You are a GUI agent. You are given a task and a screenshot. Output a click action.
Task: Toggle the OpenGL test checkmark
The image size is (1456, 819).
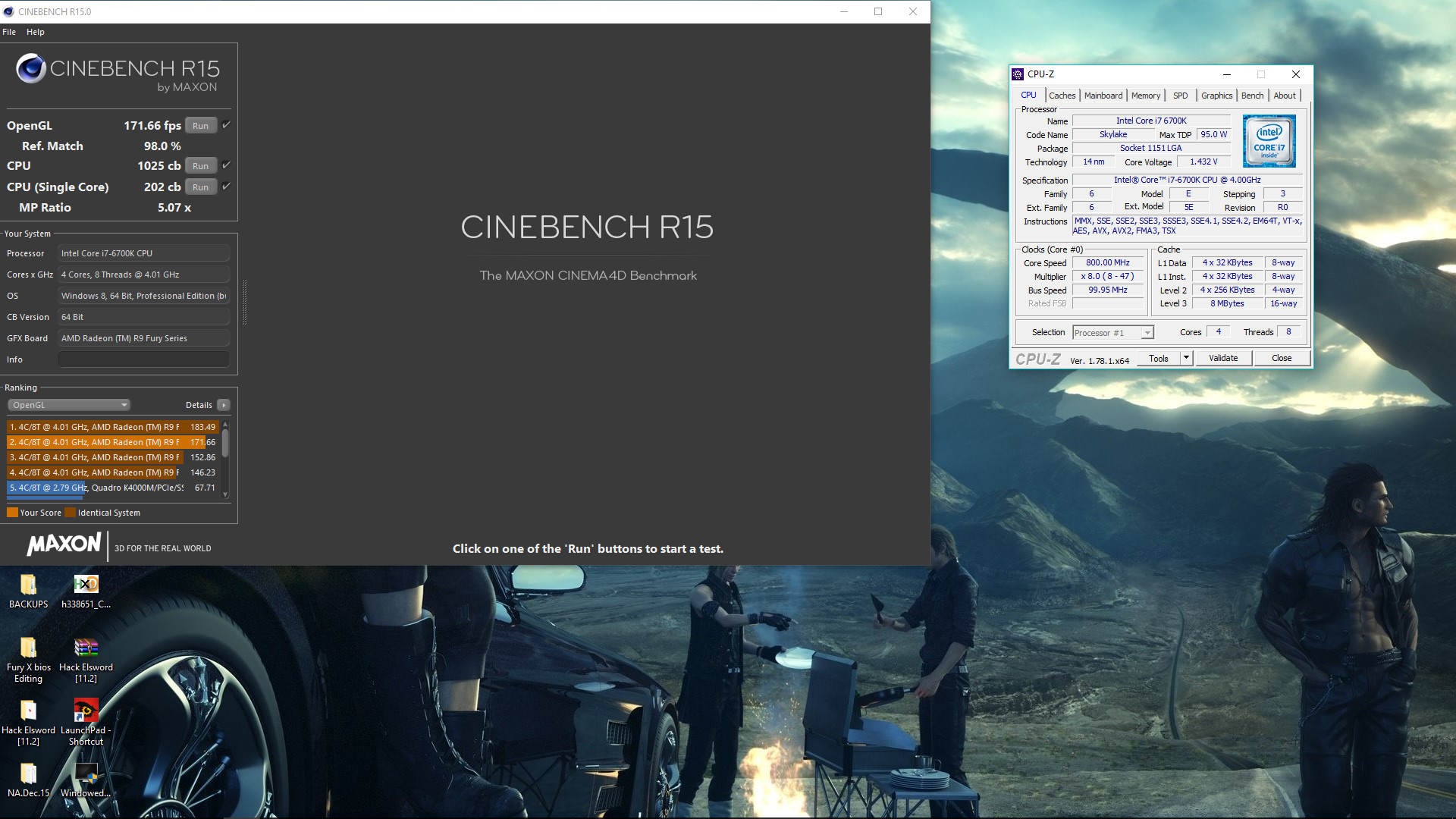[226, 125]
